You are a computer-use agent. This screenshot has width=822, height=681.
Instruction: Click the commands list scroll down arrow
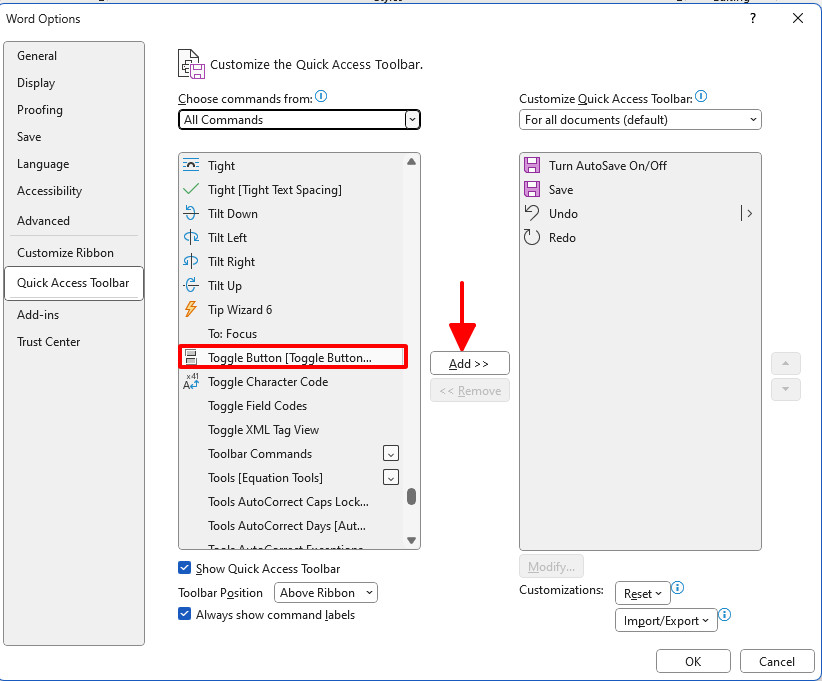click(x=412, y=541)
